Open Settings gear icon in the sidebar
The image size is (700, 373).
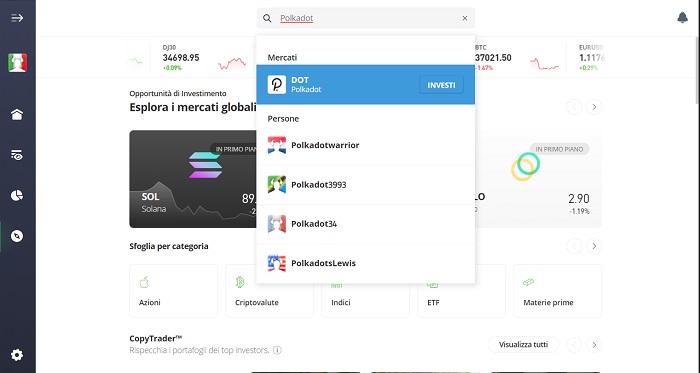[17, 355]
